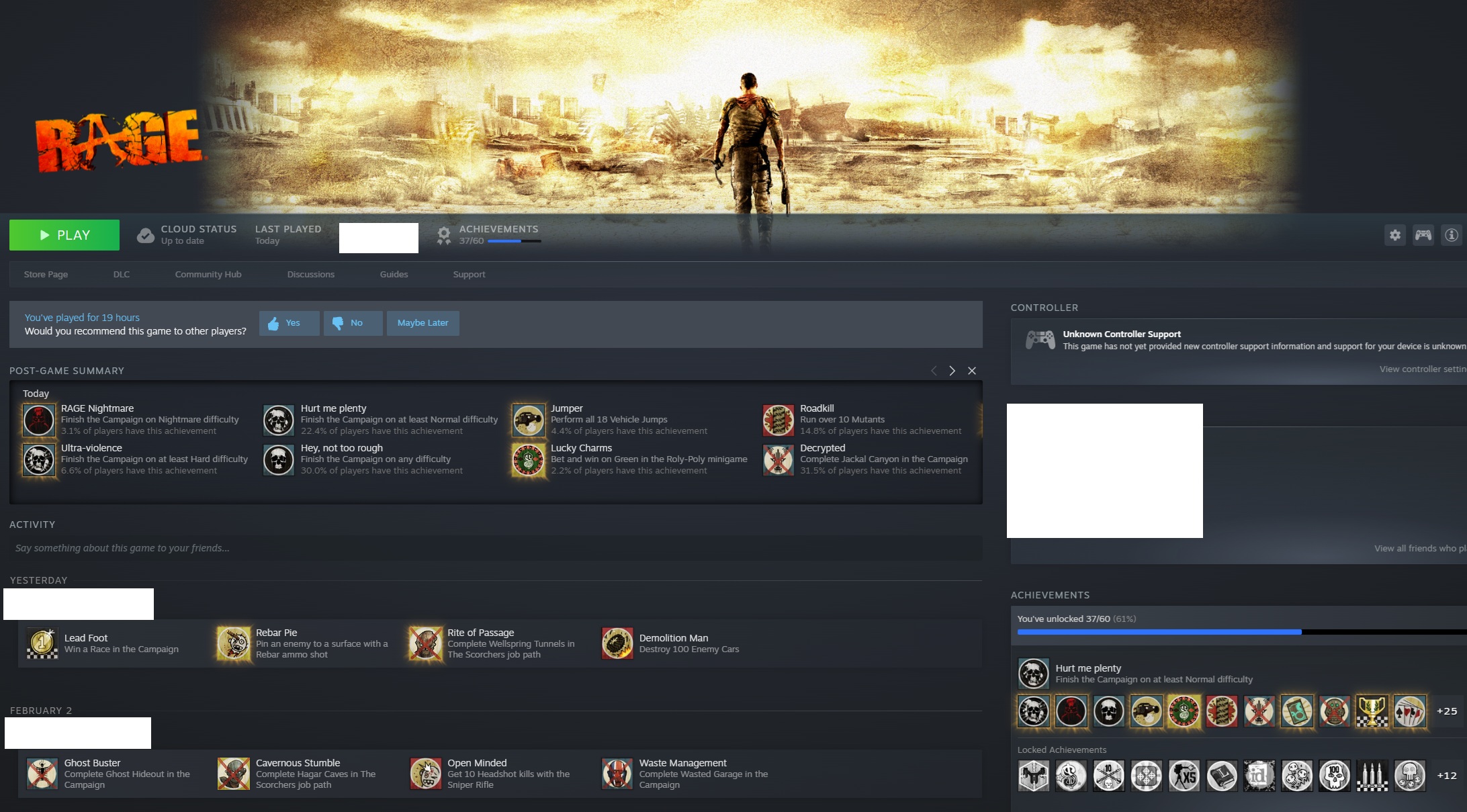Recommend game with Yes button
The height and width of the screenshot is (812, 1467).
click(289, 323)
